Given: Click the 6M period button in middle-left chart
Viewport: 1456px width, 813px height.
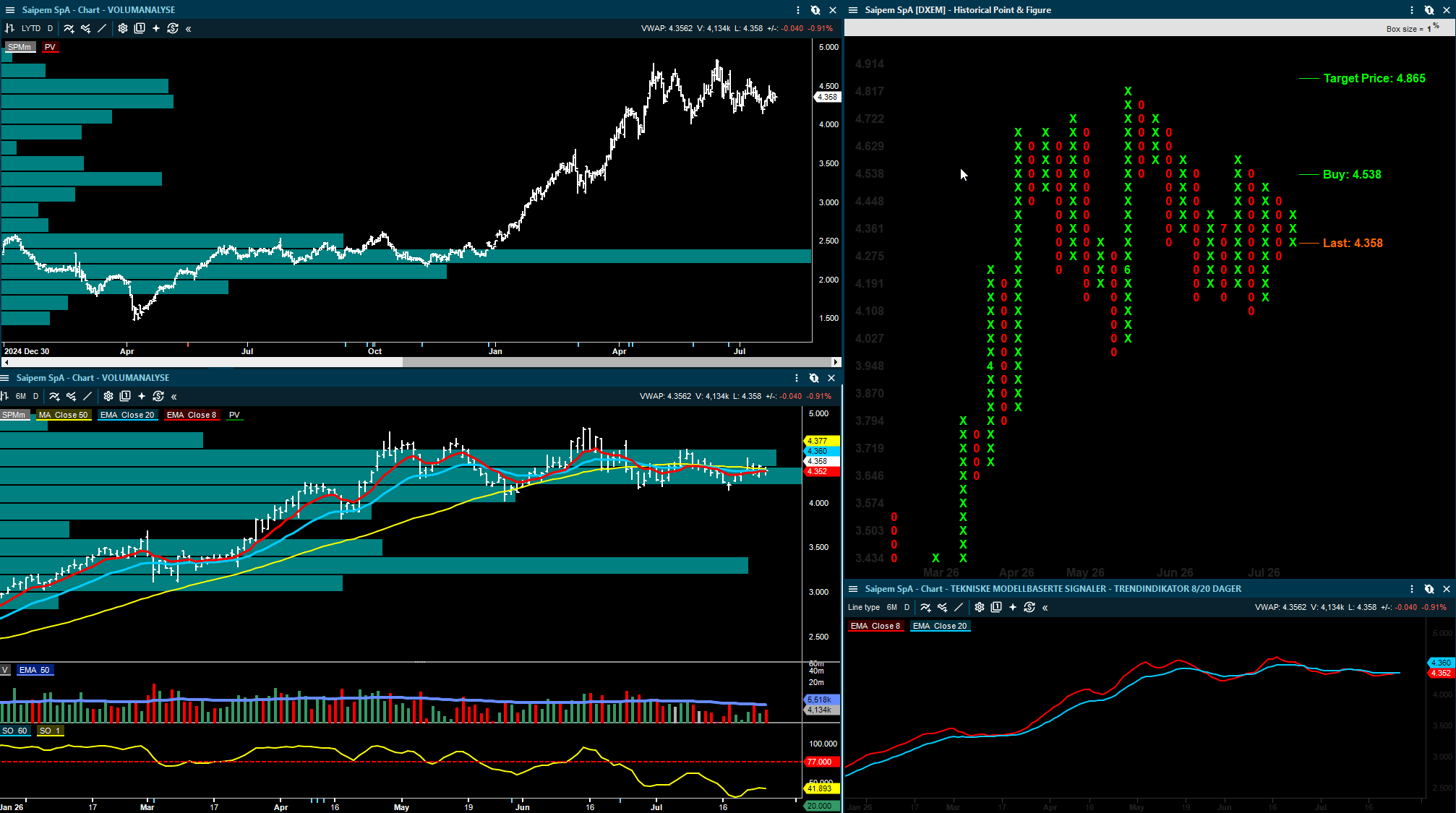Looking at the screenshot, I should coord(21,396).
